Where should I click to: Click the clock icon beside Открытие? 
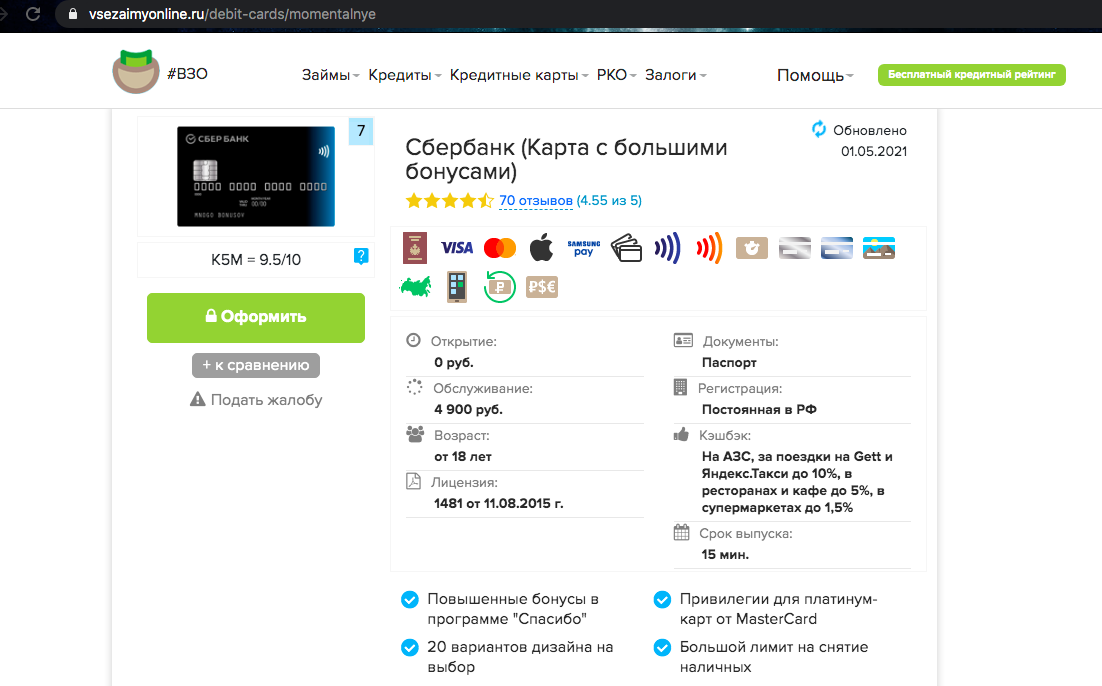[413, 340]
